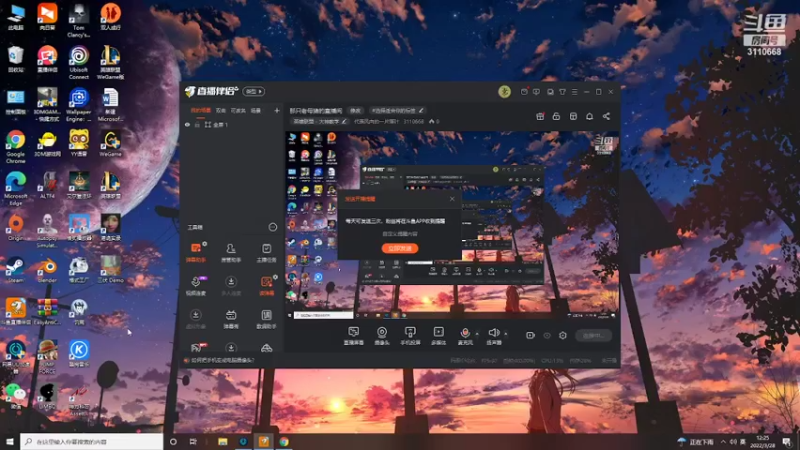Open the 数据助手 tool icon
800x450 pixels.
click(x=266, y=319)
